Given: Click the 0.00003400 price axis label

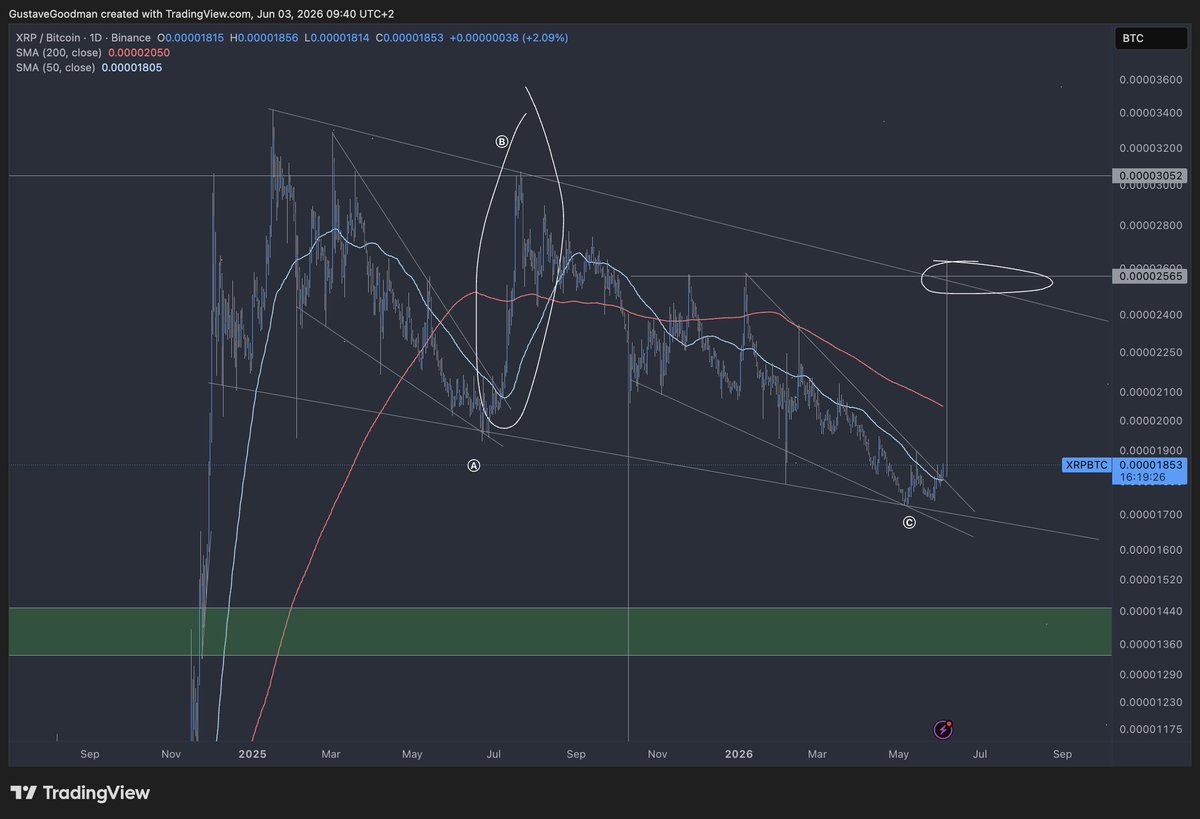Looking at the screenshot, I should [x=1151, y=113].
